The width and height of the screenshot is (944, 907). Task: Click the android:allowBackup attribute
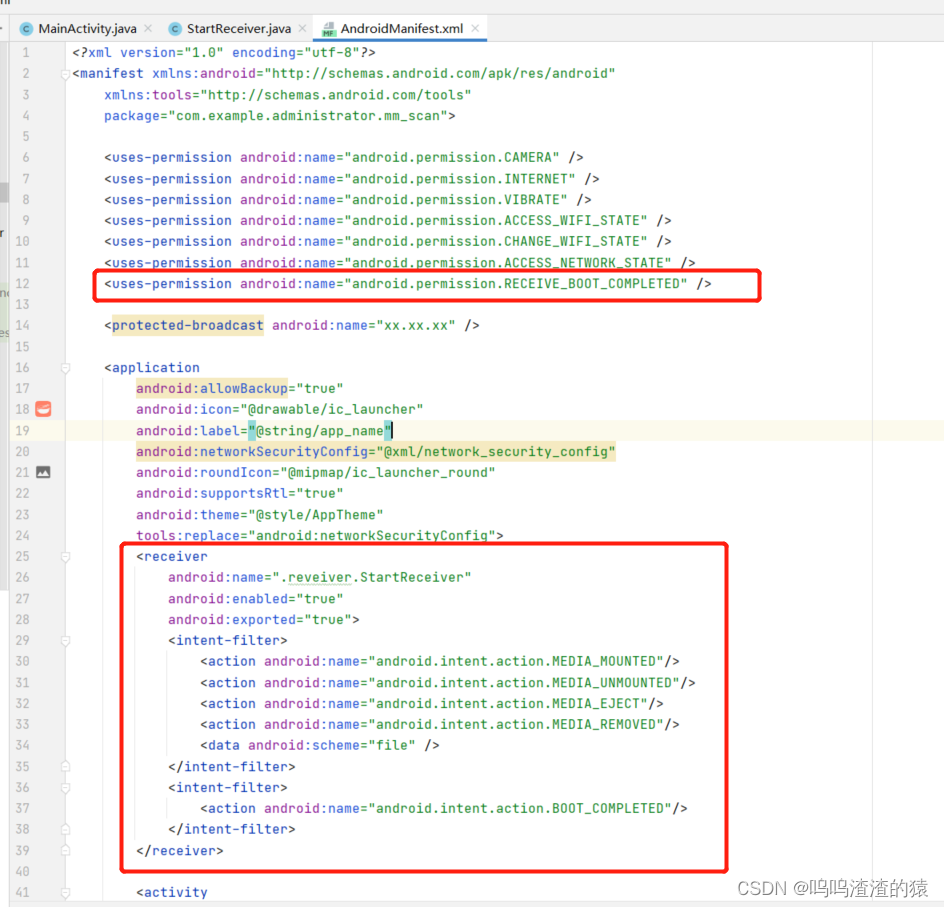212,389
